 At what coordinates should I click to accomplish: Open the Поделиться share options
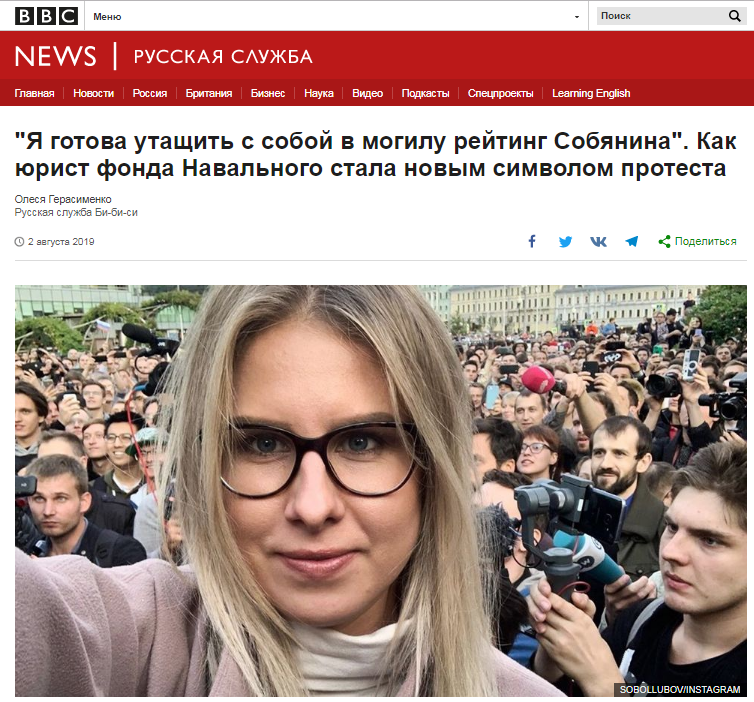tap(697, 241)
